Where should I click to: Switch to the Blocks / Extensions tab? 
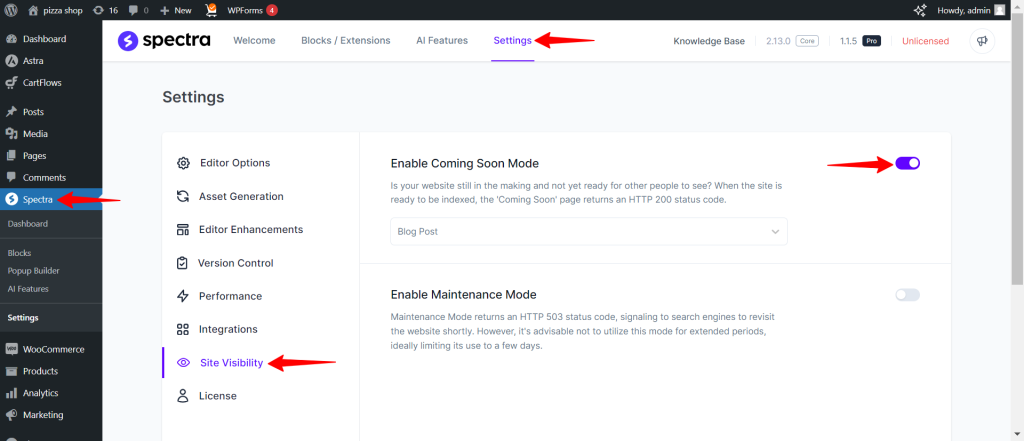345,41
